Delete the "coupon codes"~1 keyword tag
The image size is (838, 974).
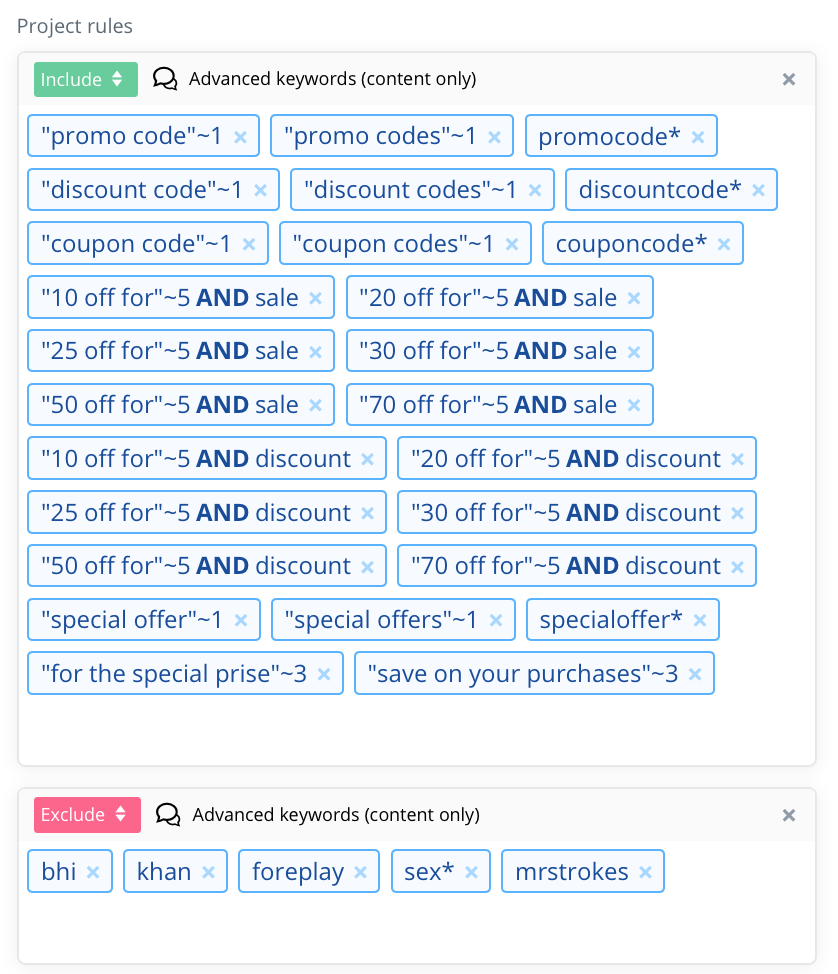pyautogui.click(x=512, y=244)
